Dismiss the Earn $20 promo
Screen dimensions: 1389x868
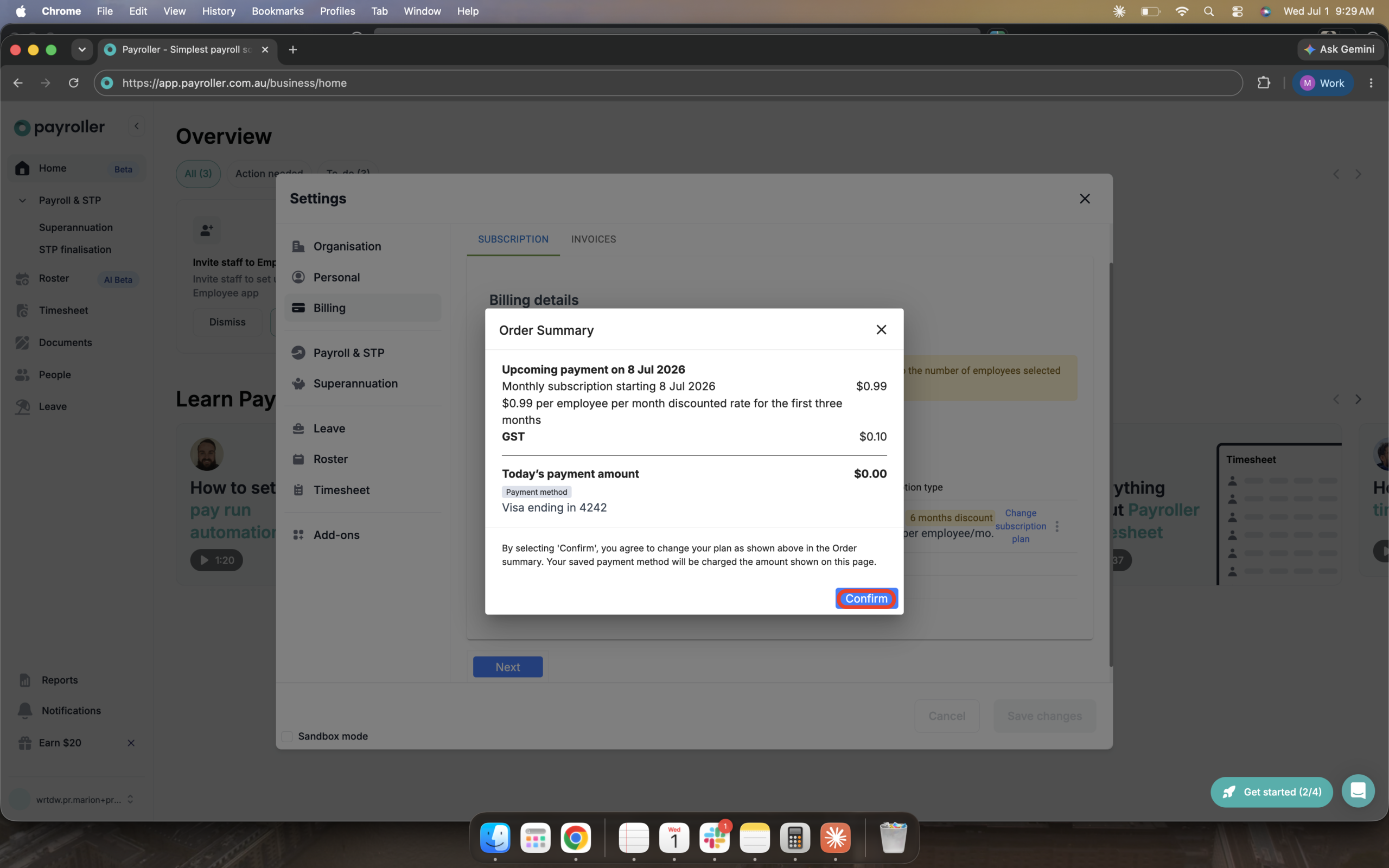(x=131, y=743)
